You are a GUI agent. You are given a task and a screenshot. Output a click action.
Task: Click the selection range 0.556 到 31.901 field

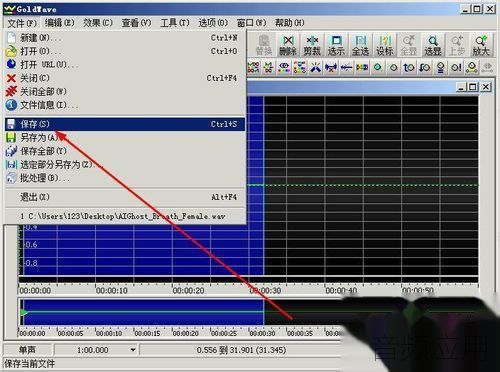241,350
